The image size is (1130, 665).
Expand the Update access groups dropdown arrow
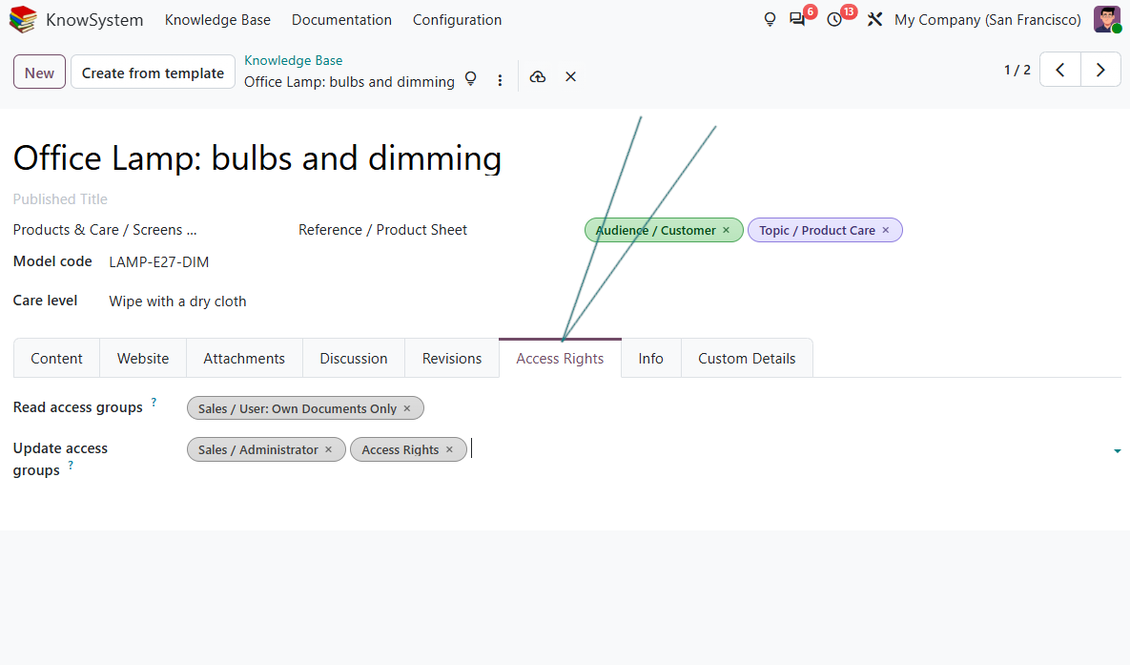[1117, 451]
